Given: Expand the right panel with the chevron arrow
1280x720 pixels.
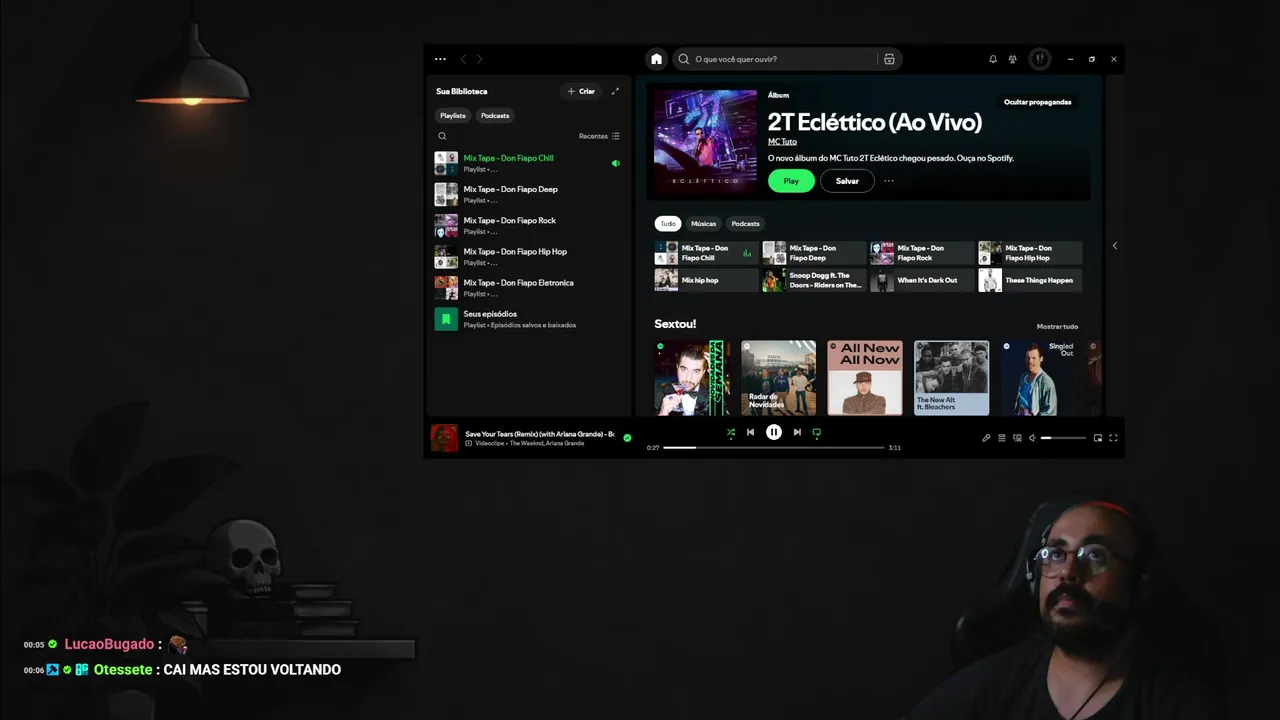Looking at the screenshot, I should click(1115, 246).
